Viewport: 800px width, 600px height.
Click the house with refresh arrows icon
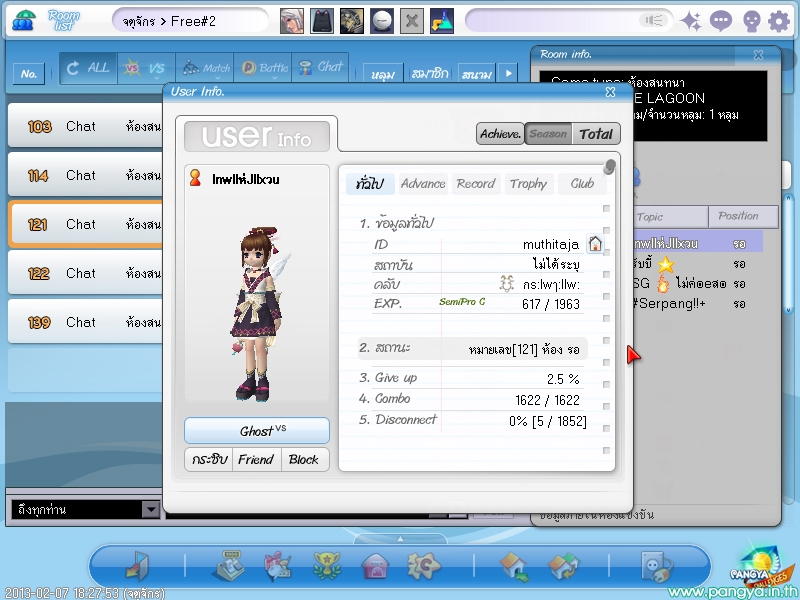[563, 567]
